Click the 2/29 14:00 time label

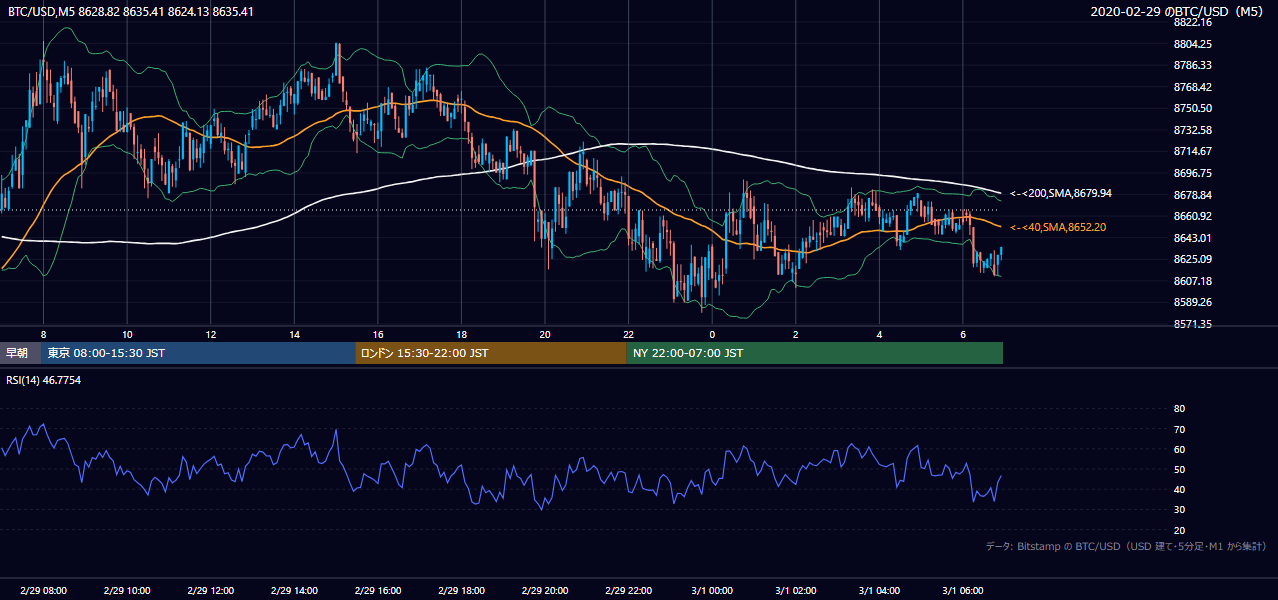293,591
